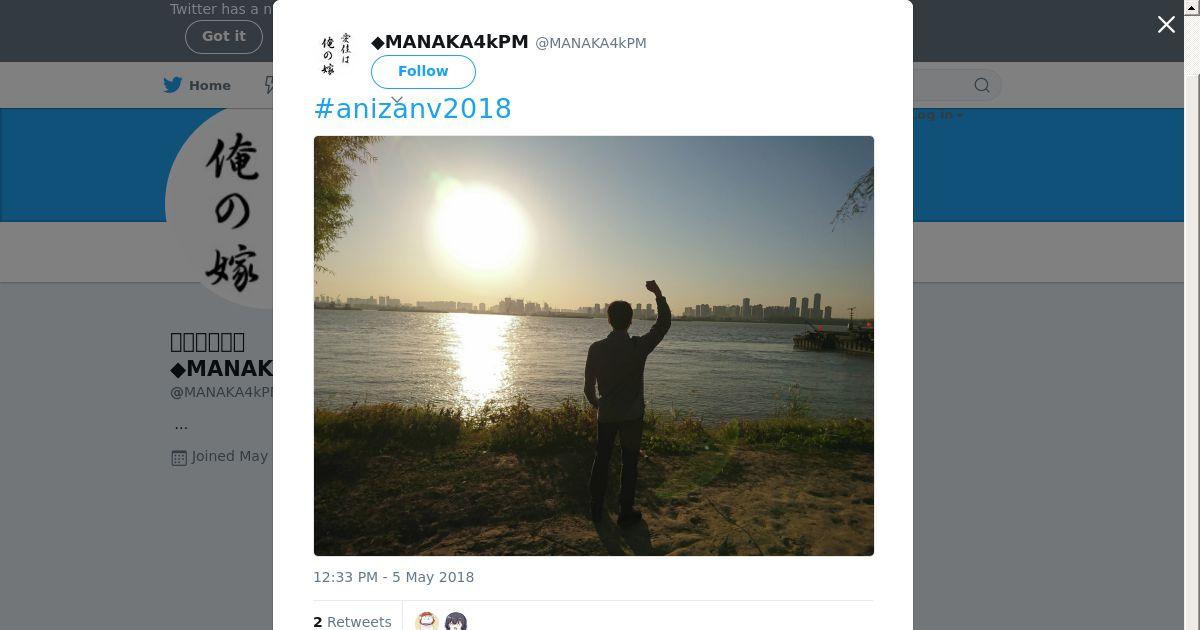Follow the MANAKA4kPM account
Image resolution: width=1200 pixels, height=630 pixels.
click(423, 72)
